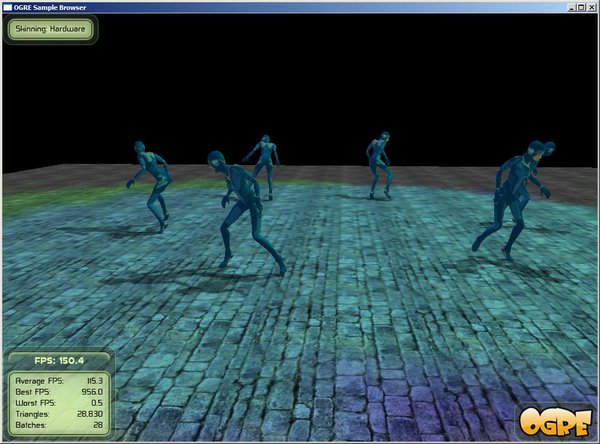
Task: Click the OGRE logo
Action: click(555, 422)
